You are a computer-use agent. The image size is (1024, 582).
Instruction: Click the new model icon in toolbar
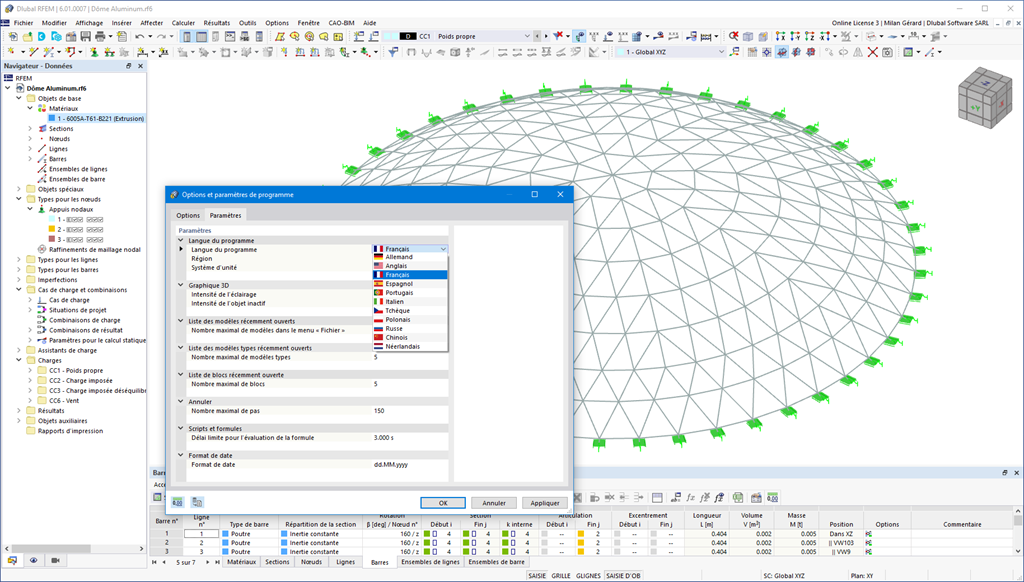coord(13,37)
